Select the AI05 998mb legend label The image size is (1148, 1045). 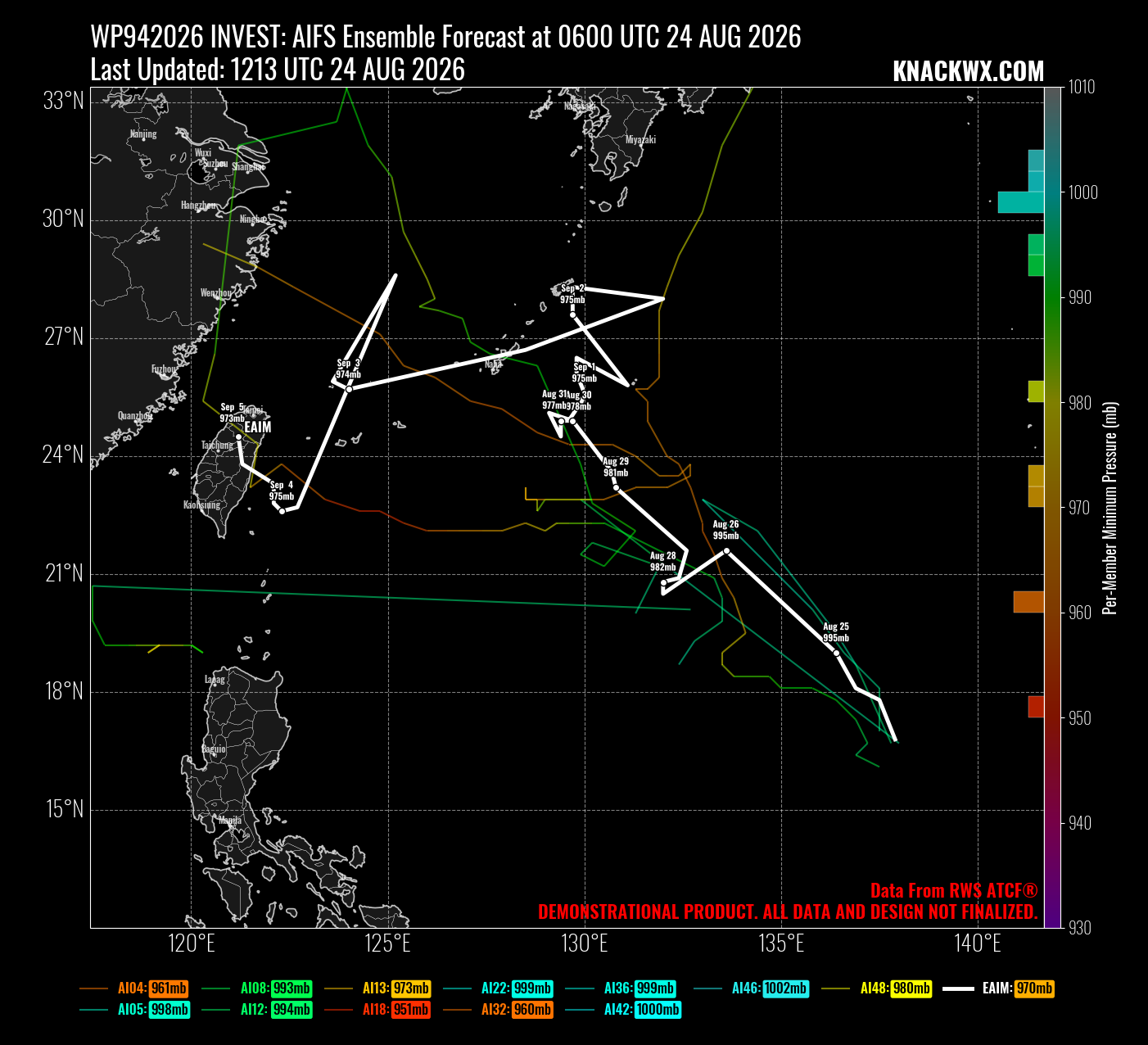135,1010
